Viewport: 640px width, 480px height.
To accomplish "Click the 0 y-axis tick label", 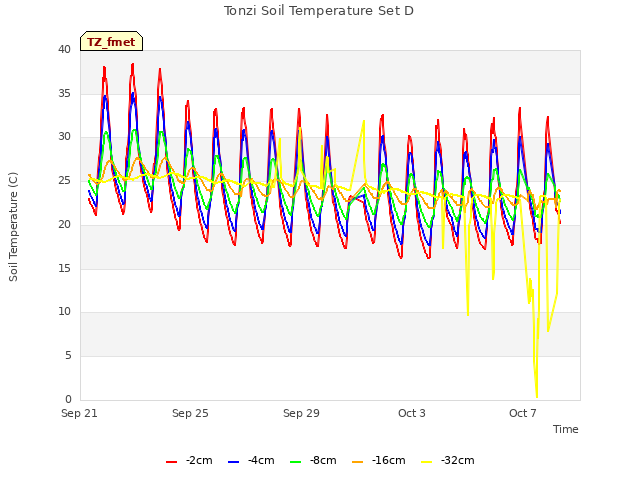I will 68,399.
